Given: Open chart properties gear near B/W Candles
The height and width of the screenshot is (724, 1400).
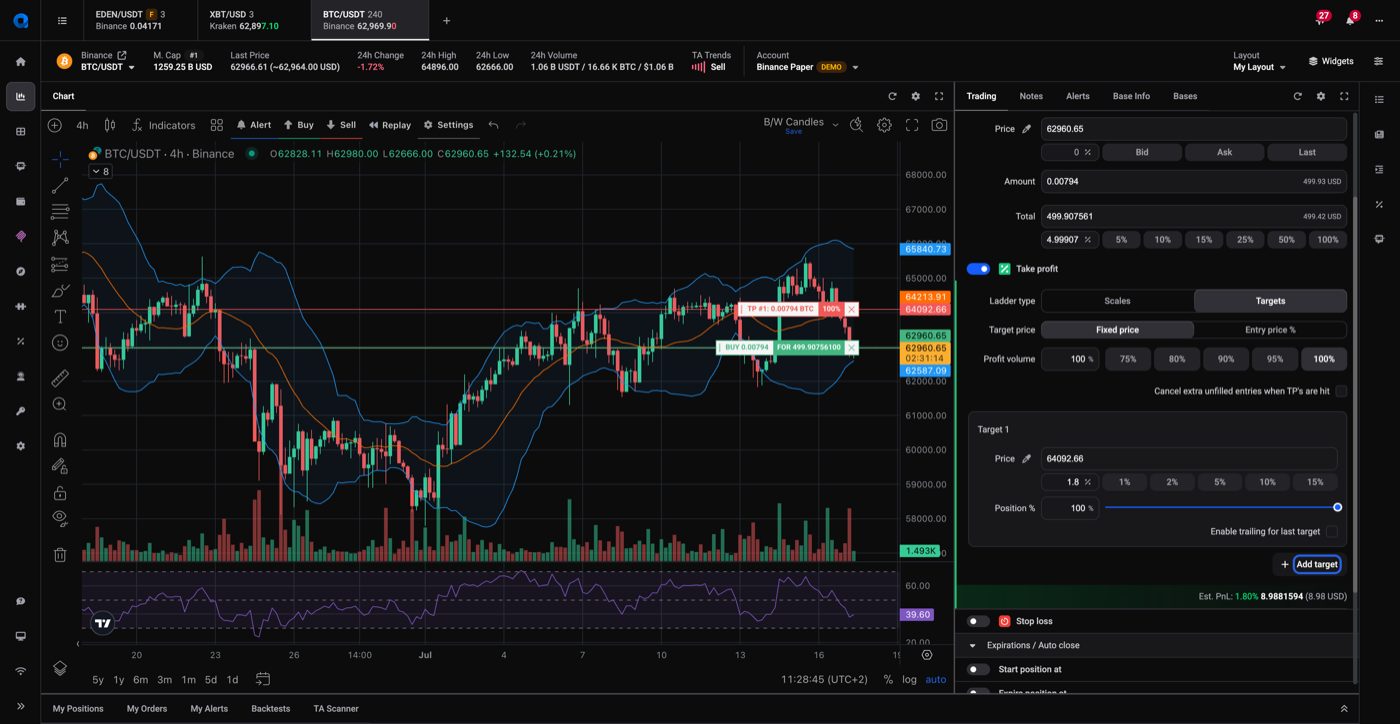Looking at the screenshot, I should click(x=884, y=125).
